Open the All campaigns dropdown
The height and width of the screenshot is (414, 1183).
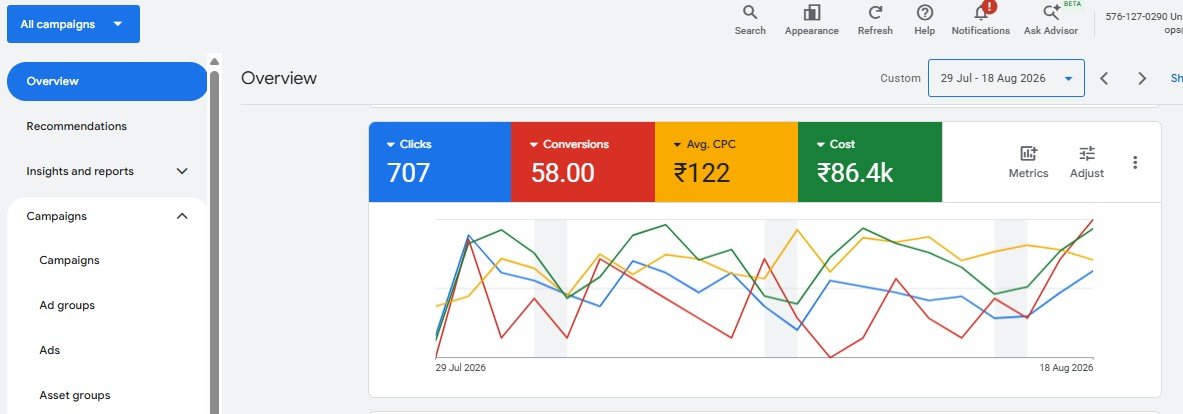click(73, 24)
